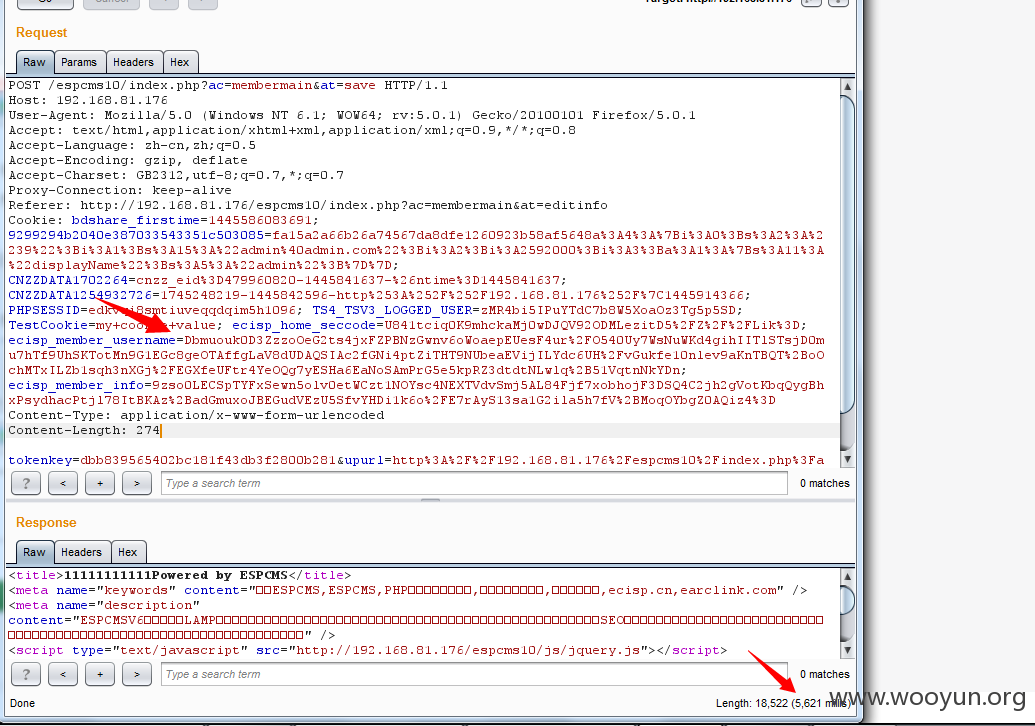This screenshot has height=726, width=1035.
Task: Click the PHPSESSID cookie line
Action: [375, 310]
